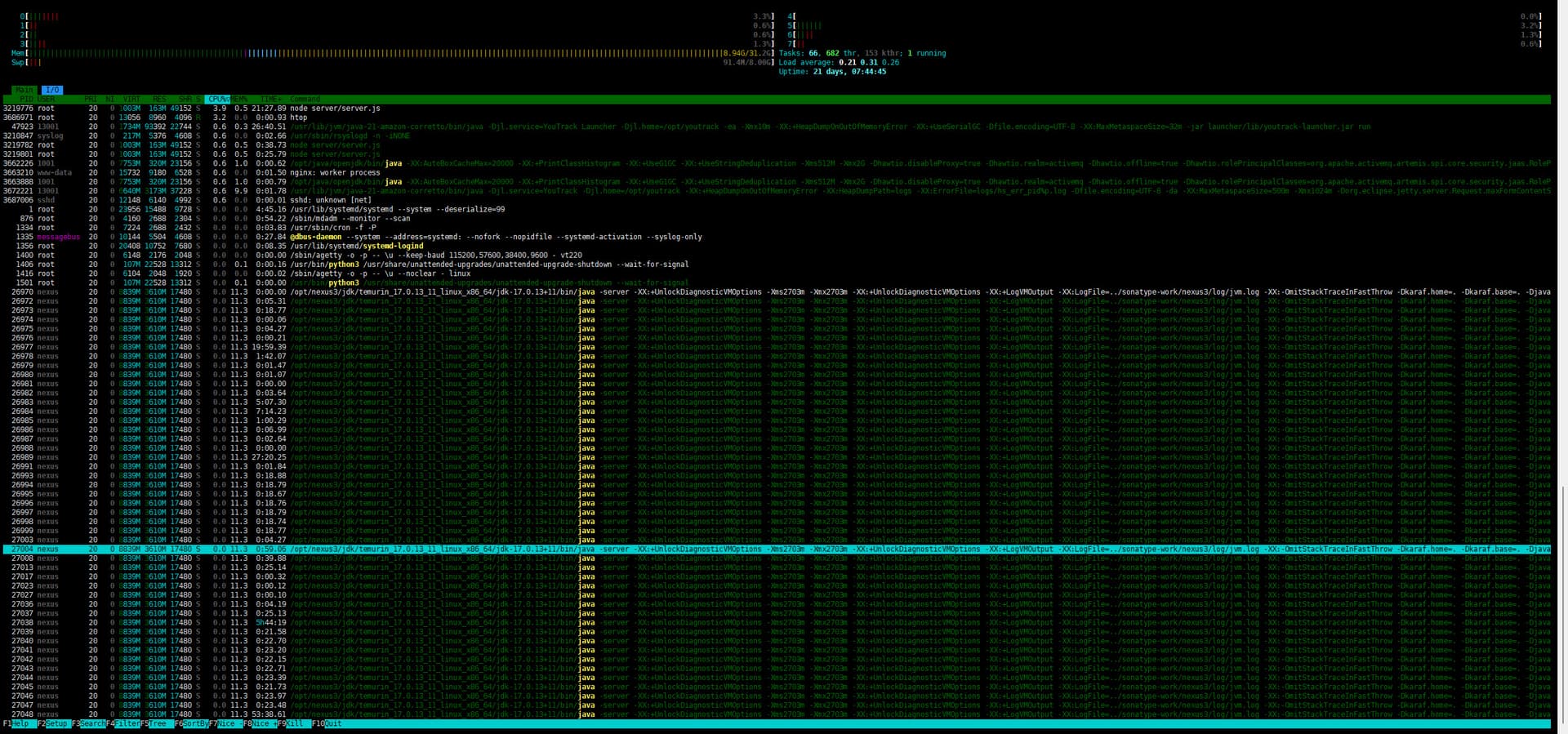Sort by the TIME+ column header
The height and width of the screenshot is (734, 1568).
click(x=270, y=99)
